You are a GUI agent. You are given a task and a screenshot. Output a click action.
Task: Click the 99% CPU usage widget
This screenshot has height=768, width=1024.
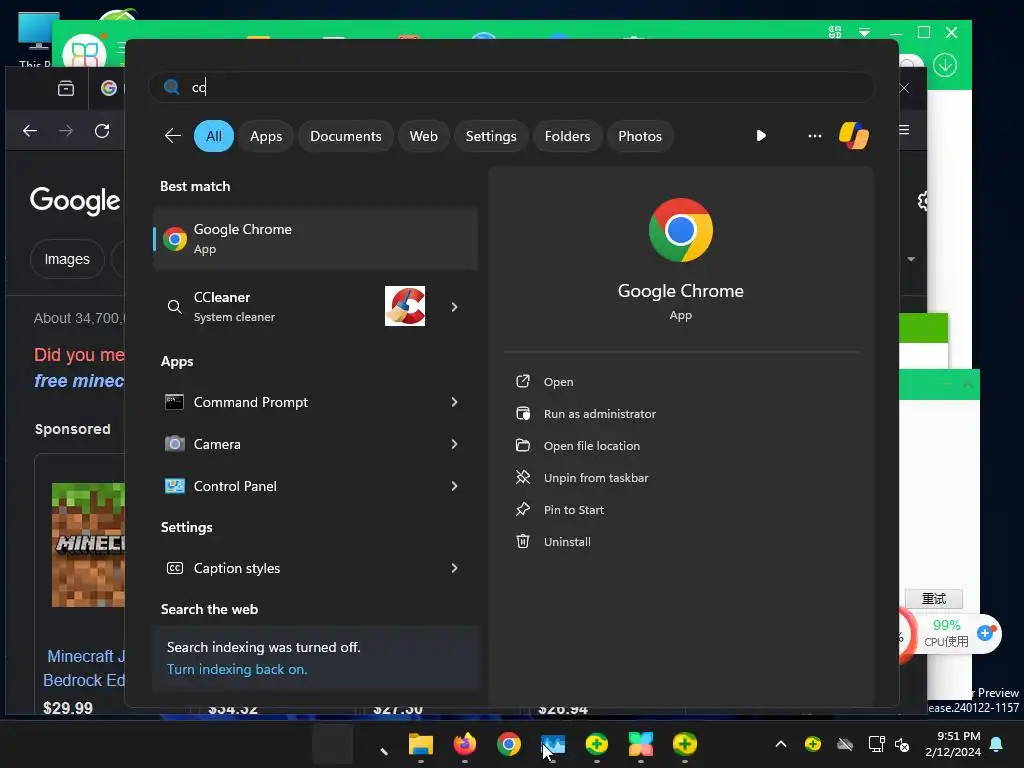pyautogui.click(x=946, y=633)
